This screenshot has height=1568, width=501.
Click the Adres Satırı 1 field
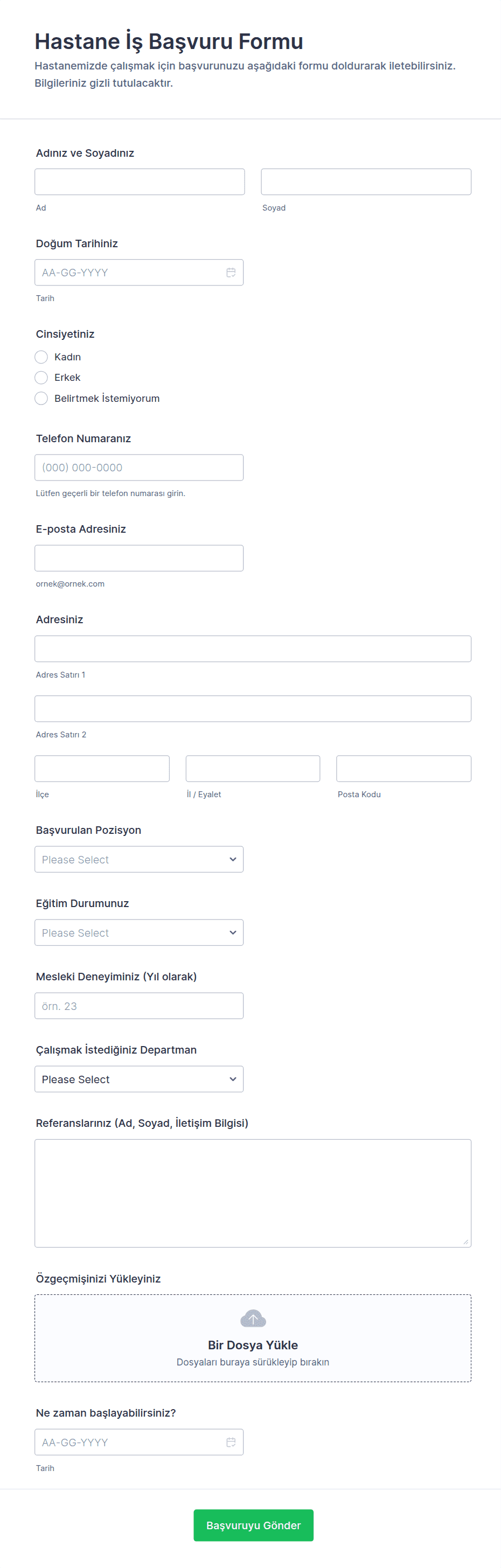click(x=253, y=649)
